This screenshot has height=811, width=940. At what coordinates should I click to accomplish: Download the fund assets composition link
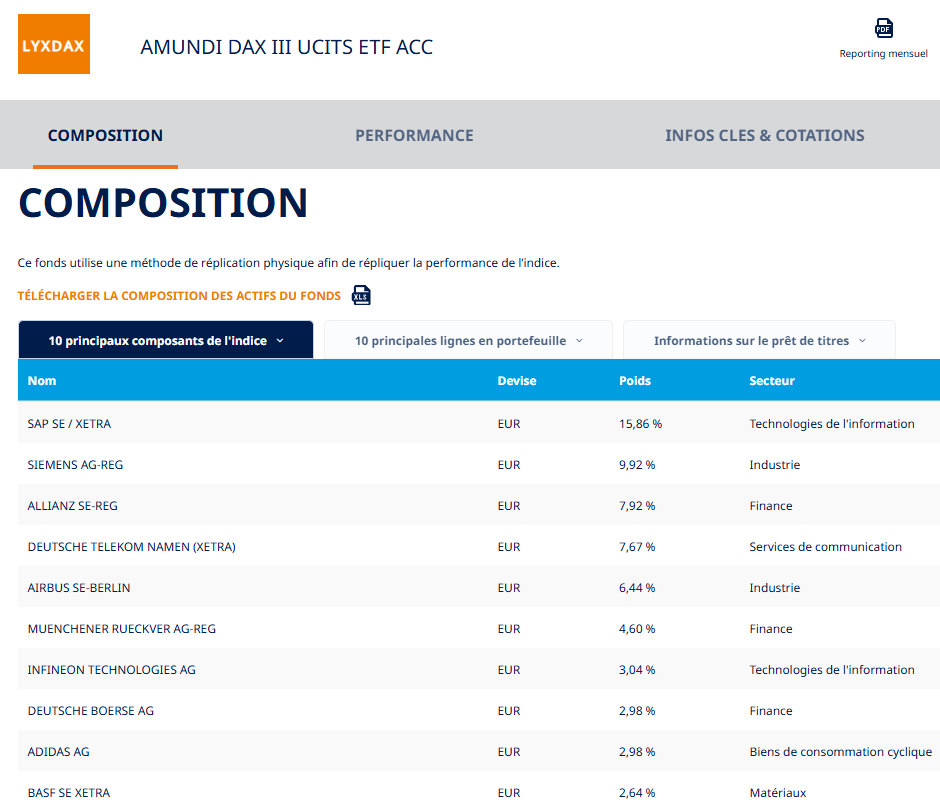coord(179,296)
